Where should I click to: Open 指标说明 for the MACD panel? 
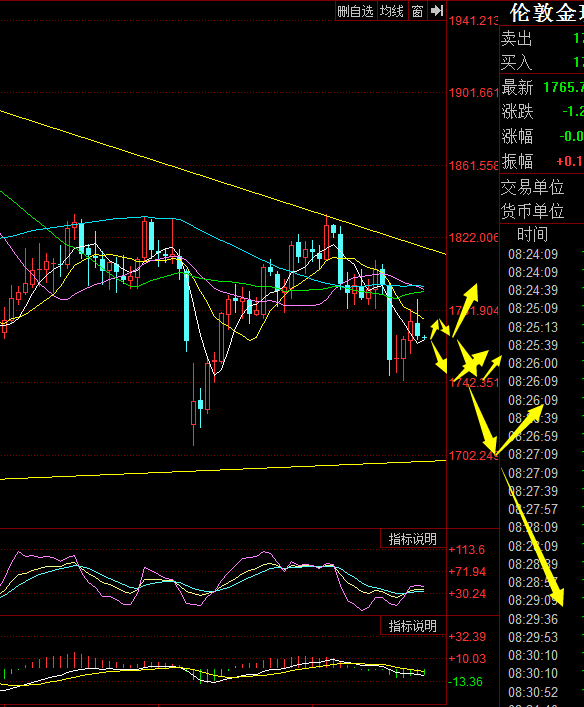point(413,626)
